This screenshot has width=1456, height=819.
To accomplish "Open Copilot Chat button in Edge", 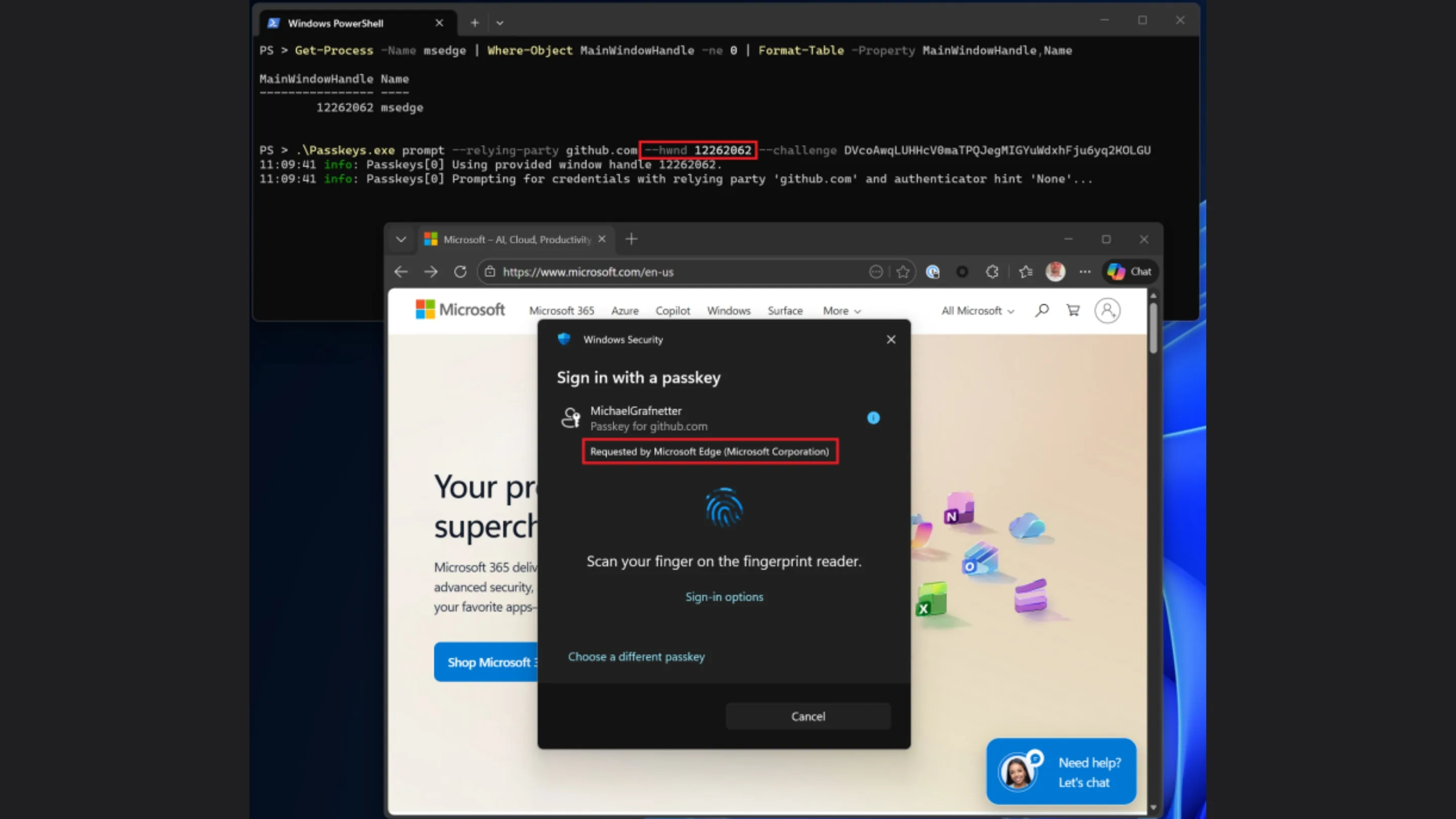I will point(1129,272).
